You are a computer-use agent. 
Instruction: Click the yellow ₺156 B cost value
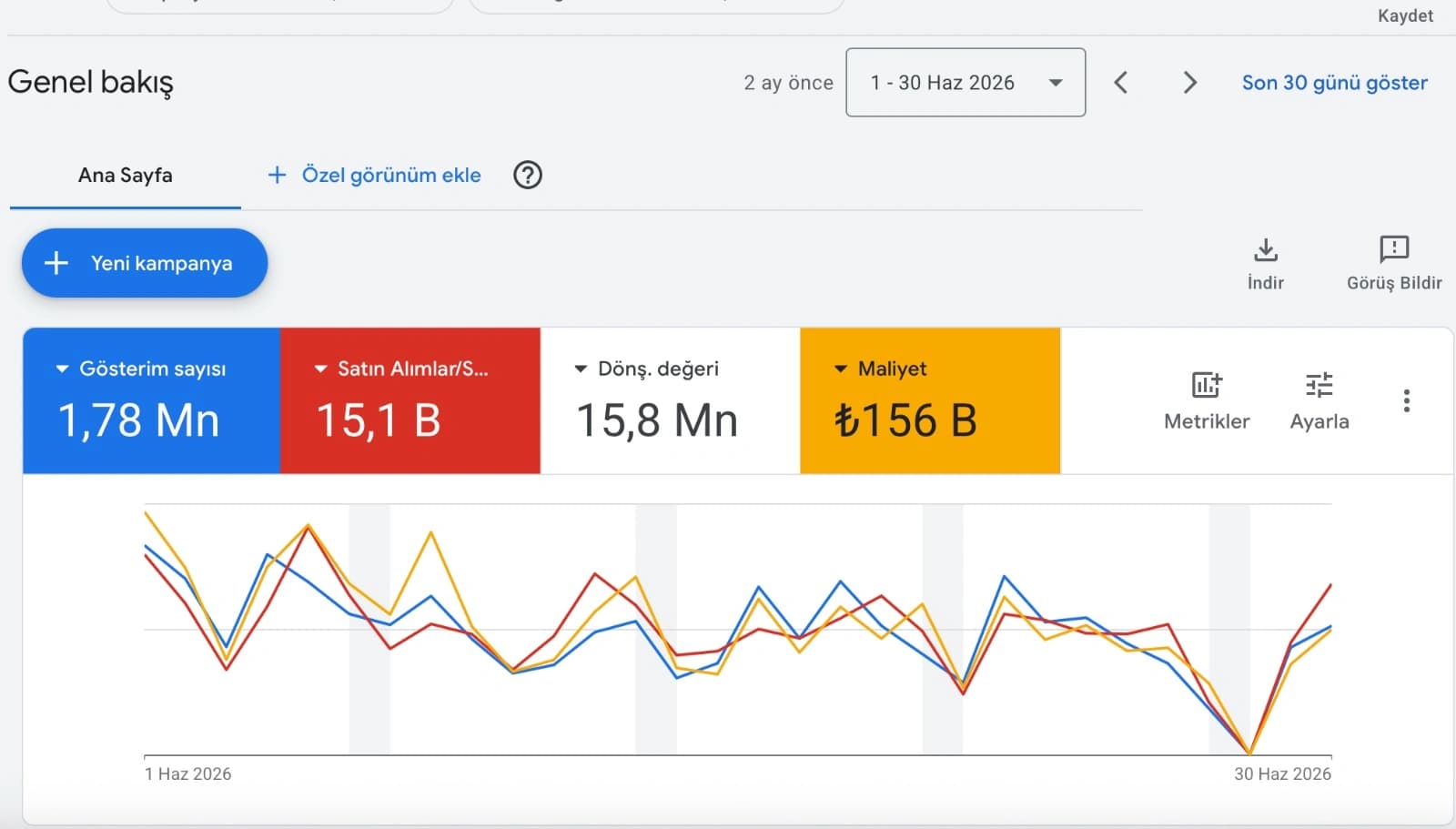coord(905,420)
